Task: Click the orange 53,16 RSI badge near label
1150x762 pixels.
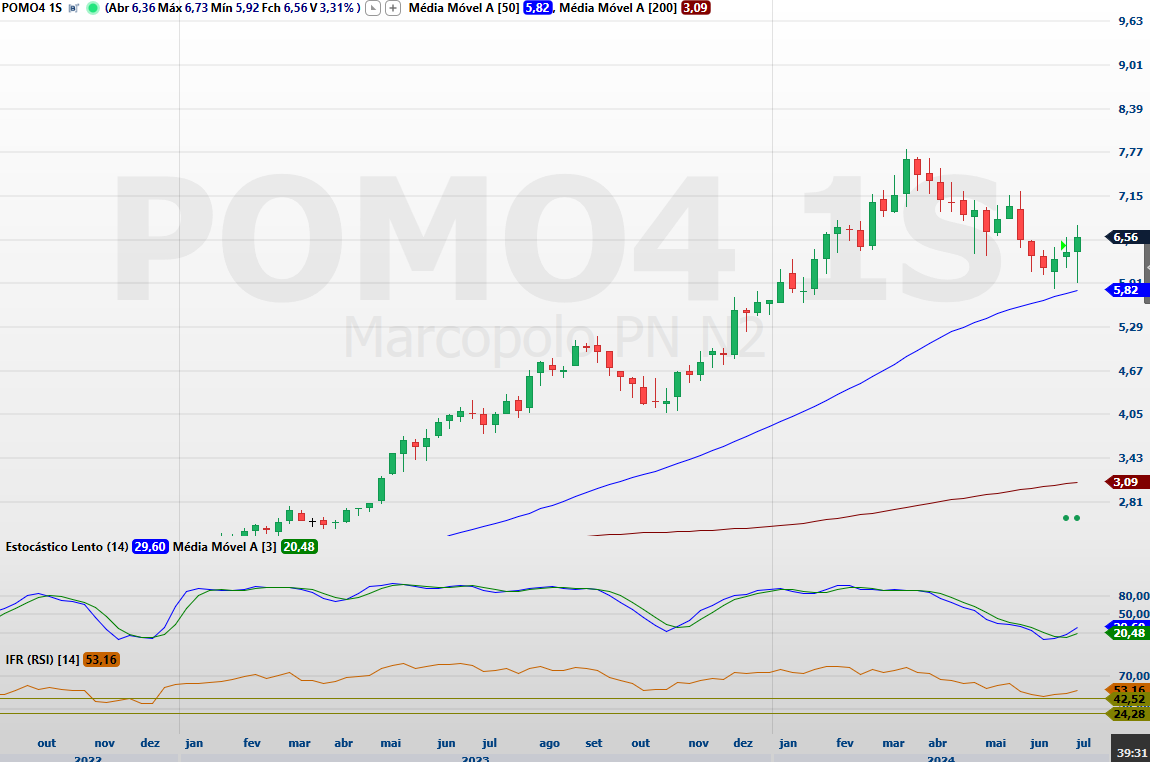Action: pyautogui.click(x=102, y=659)
